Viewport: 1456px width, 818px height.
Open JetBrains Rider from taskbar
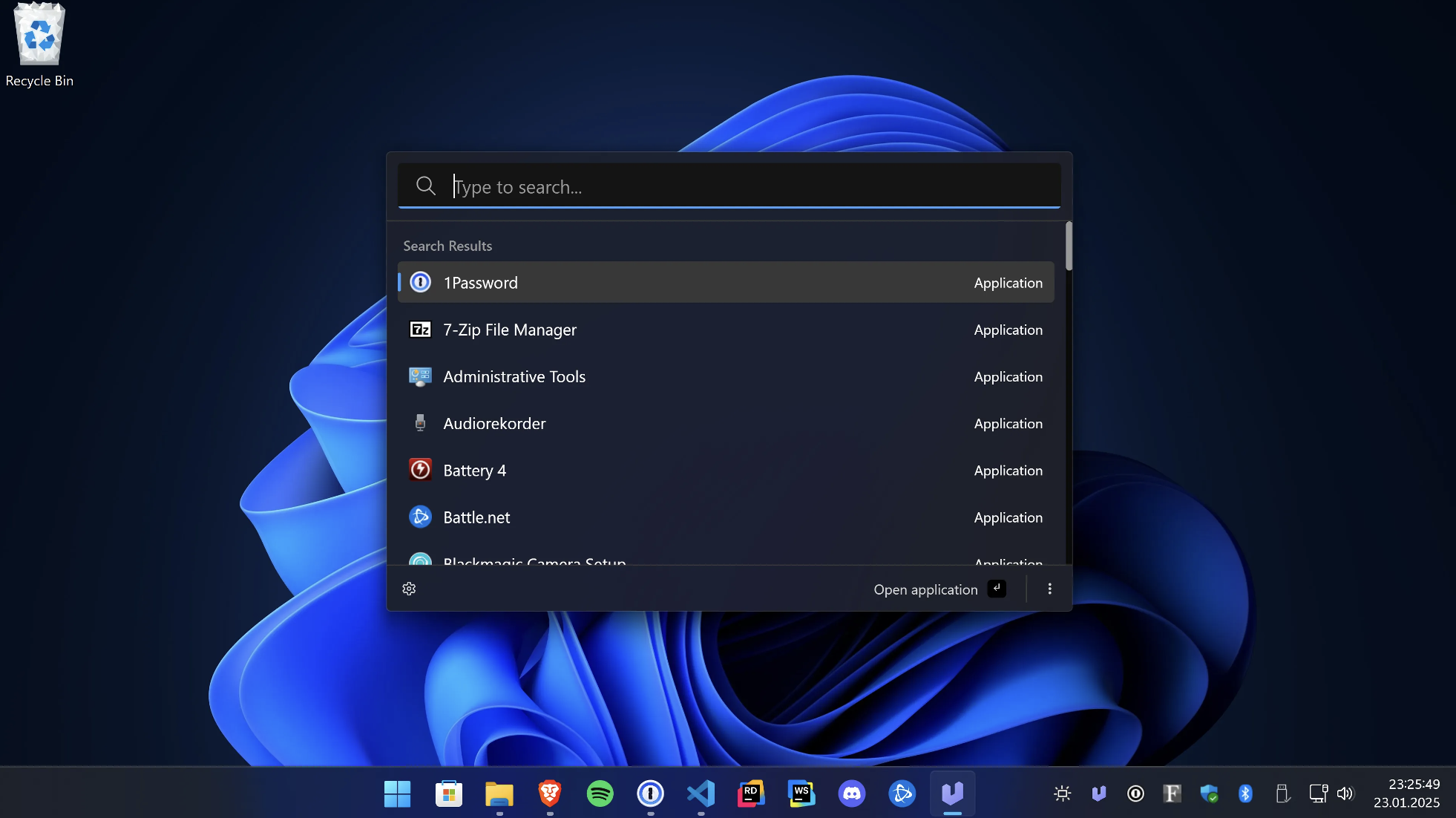tap(751, 794)
